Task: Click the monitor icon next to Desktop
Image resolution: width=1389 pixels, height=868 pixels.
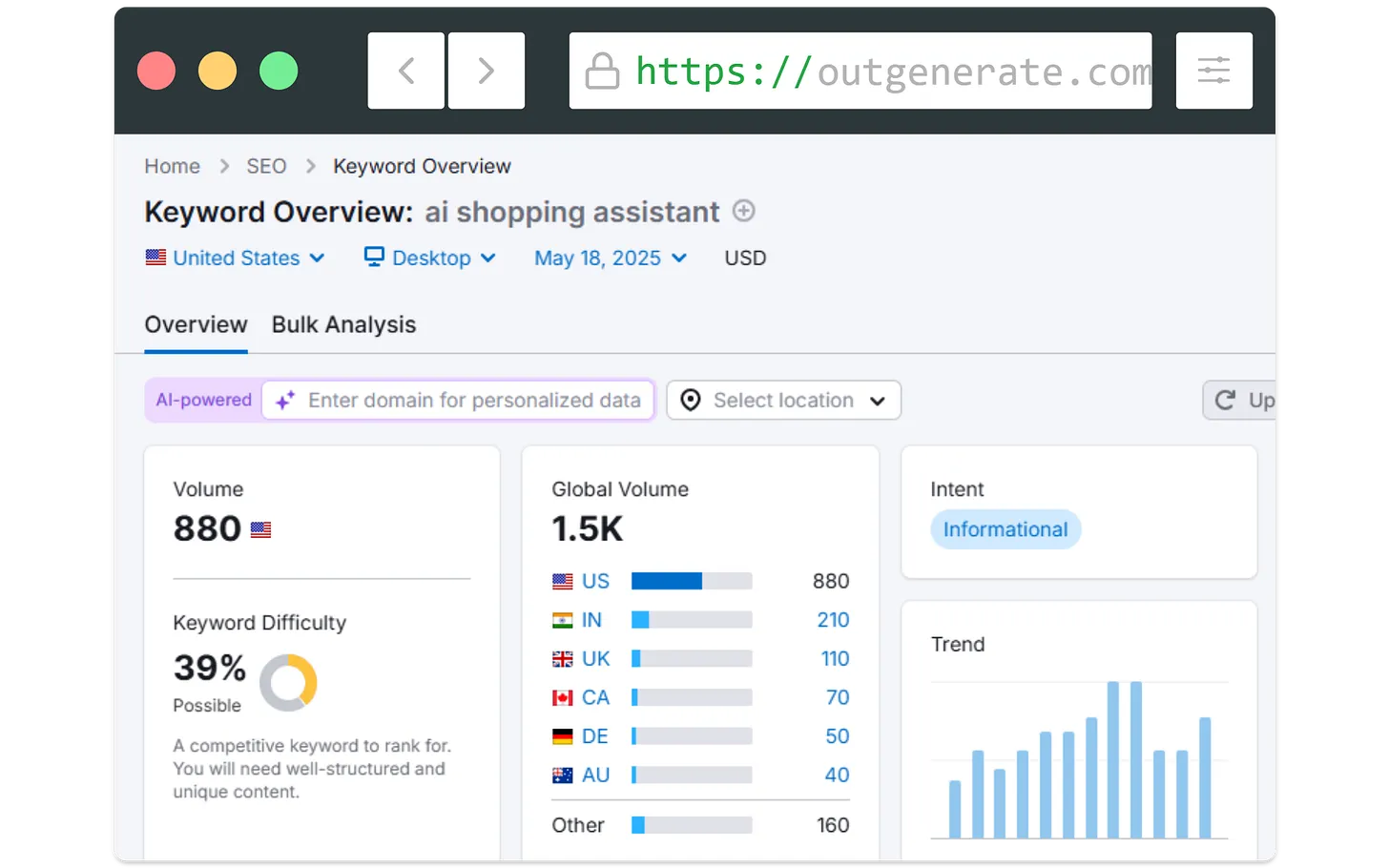Action: pos(374,258)
